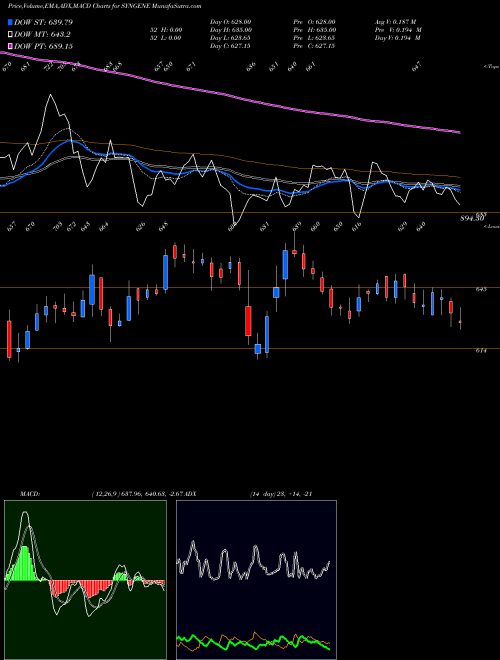
Task: Open the green MACD histogram panel
Action: pyautogui.click(x=85, y=580)
